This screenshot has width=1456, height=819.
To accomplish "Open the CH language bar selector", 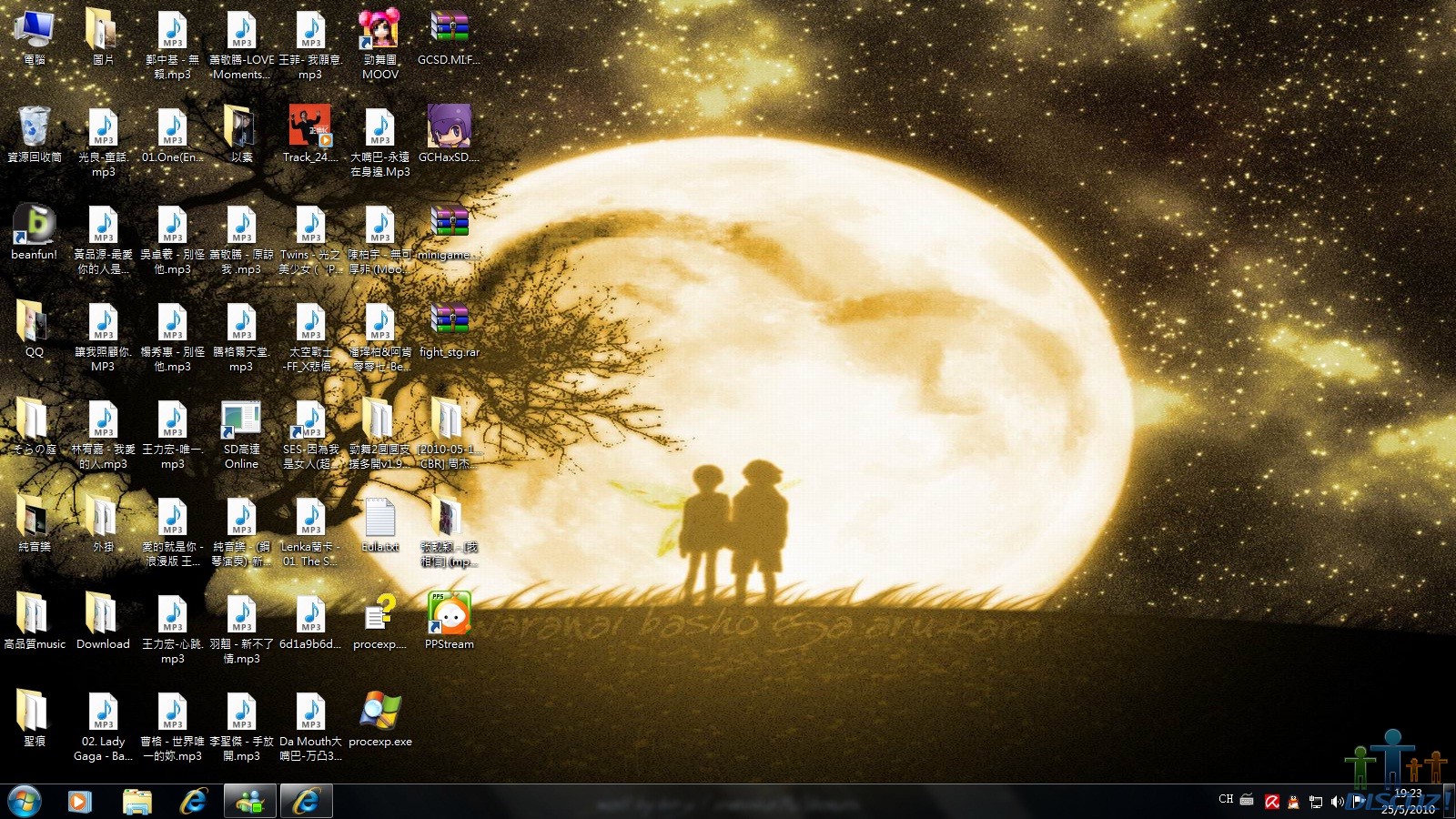I will pos(1226,799).
